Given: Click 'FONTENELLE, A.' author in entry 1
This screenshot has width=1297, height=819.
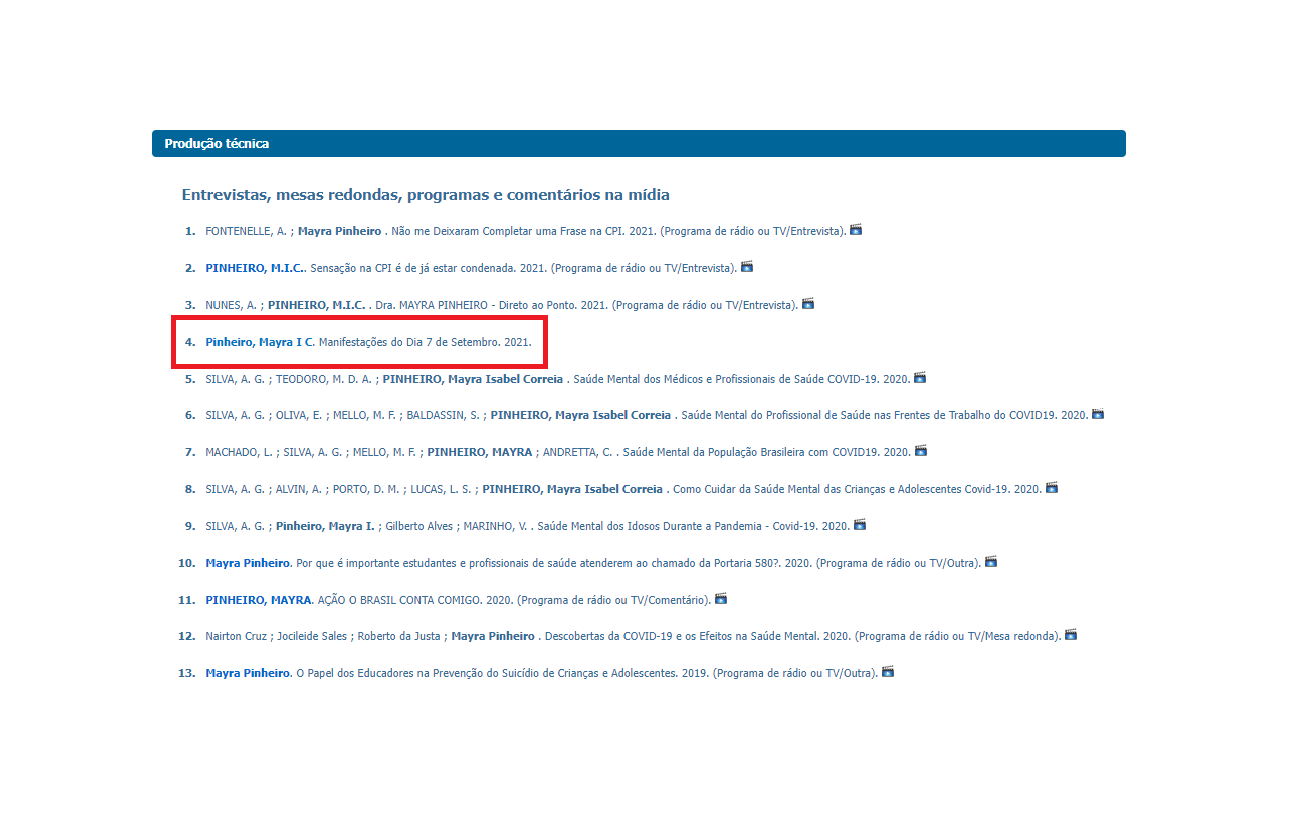Looking at the screenshot, I should point(247,231).
